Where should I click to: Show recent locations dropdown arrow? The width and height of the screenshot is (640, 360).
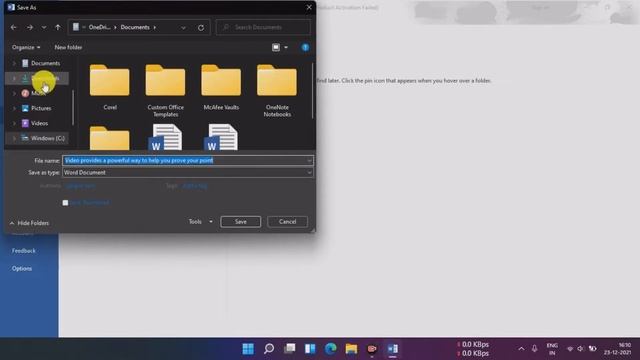click(44, 27)
